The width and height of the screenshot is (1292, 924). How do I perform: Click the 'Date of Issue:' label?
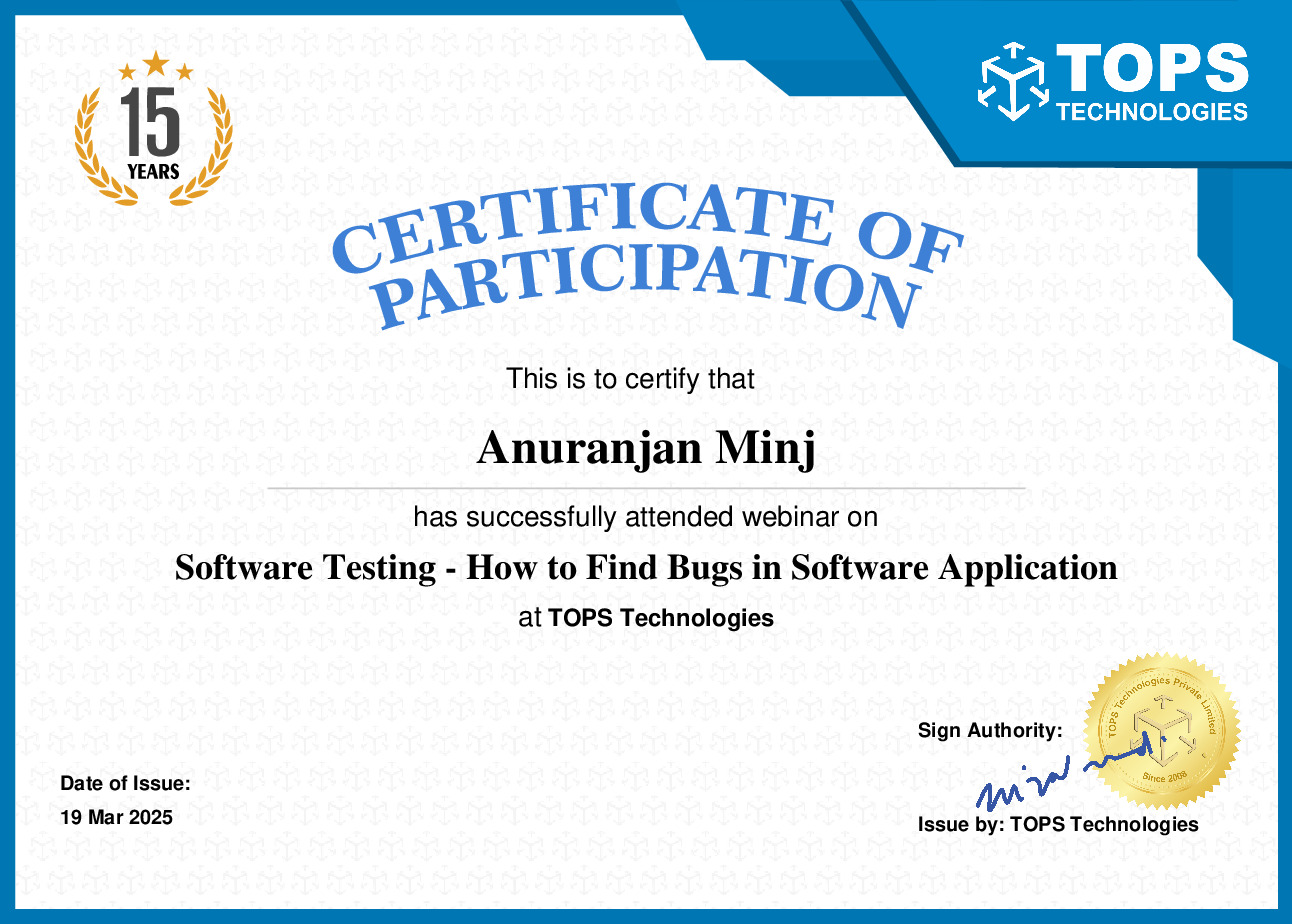coord(125,784)
